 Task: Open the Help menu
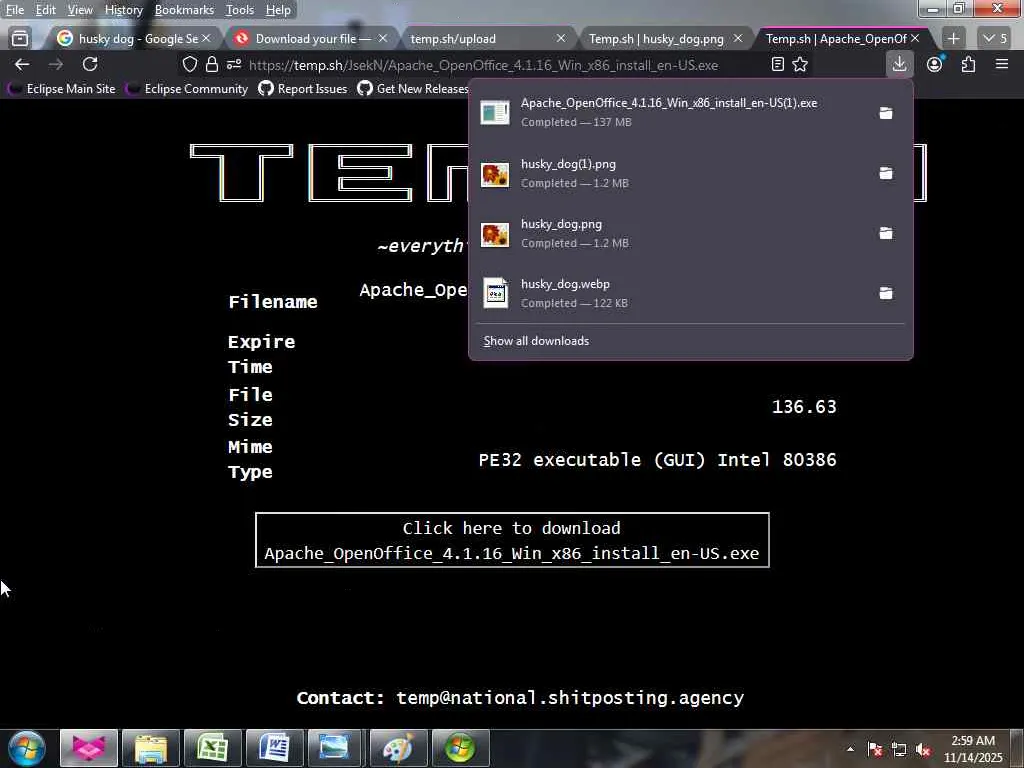pyautogui.click(x=278, y=10)
